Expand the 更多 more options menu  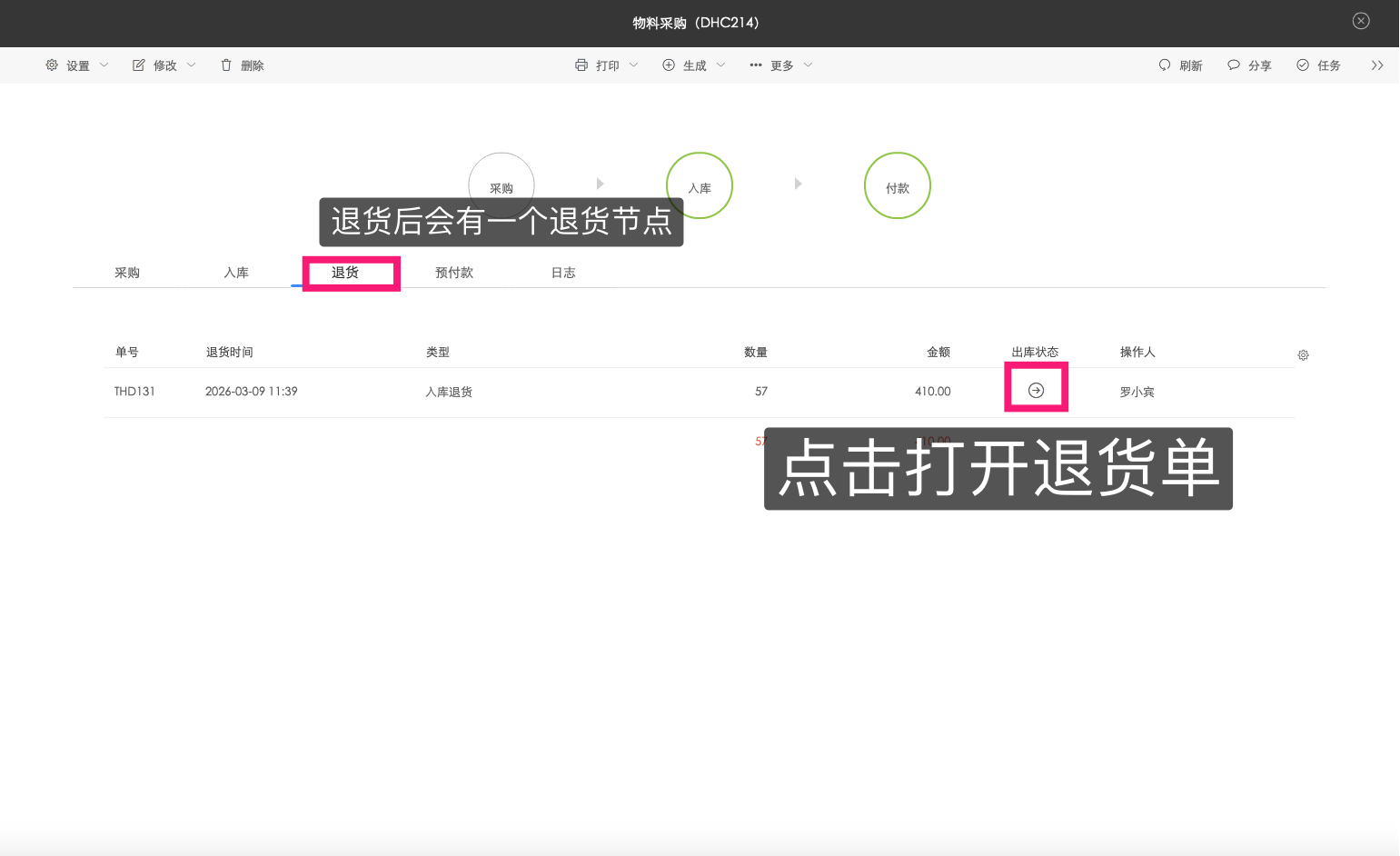tap(779, 65)
